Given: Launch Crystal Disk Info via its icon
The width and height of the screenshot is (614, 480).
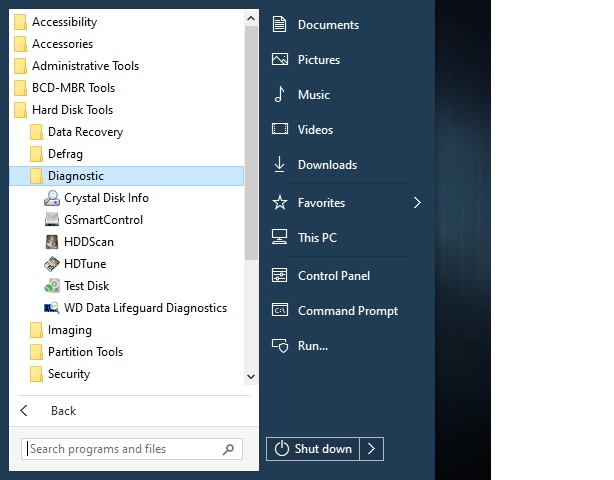Looking at the screenshot, I should [52, 198].
